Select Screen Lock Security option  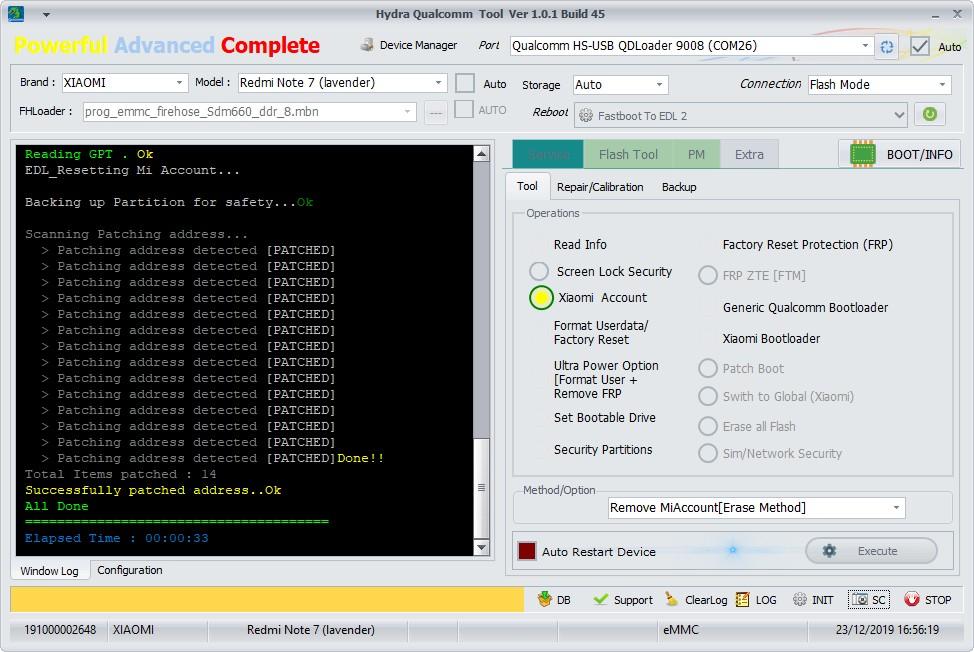point(539,271)
